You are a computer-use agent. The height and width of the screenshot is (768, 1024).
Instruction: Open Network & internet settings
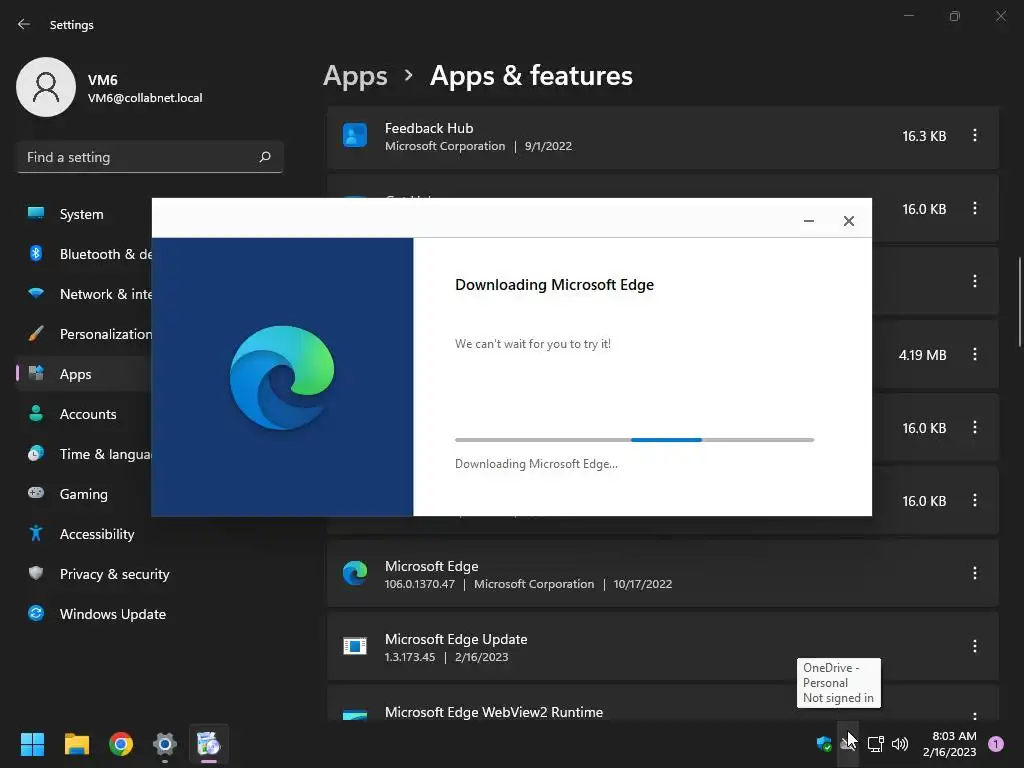point(85,294)
